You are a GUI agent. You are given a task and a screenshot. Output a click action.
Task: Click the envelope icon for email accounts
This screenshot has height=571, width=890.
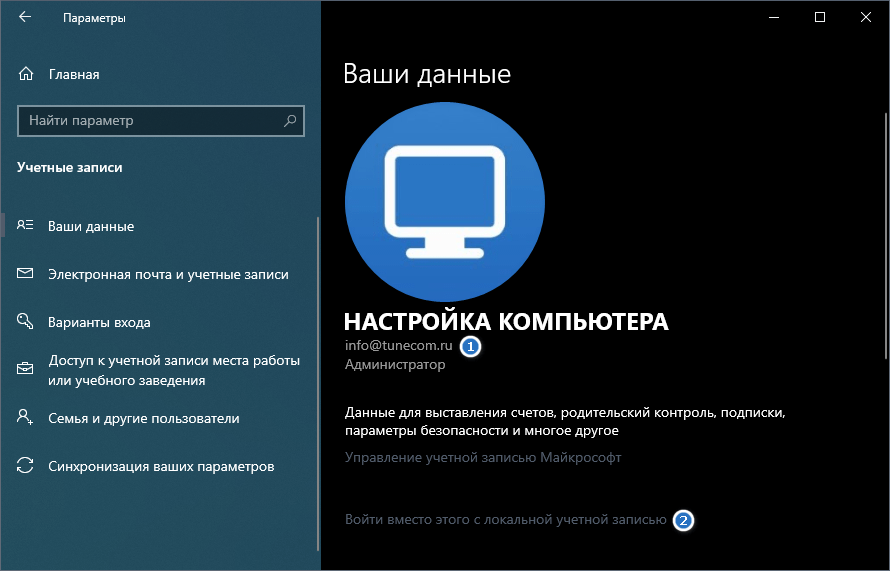click(25, 274)
